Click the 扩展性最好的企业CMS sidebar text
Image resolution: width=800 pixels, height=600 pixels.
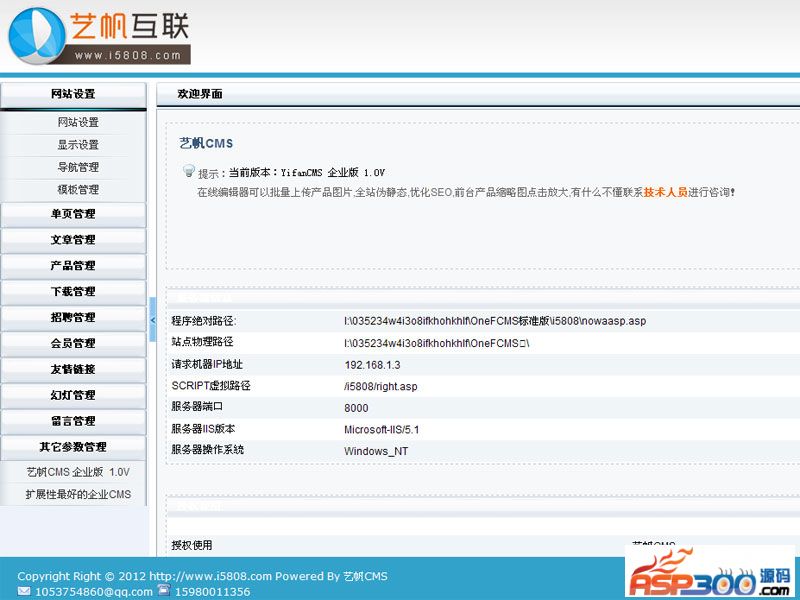coord(78,494)
